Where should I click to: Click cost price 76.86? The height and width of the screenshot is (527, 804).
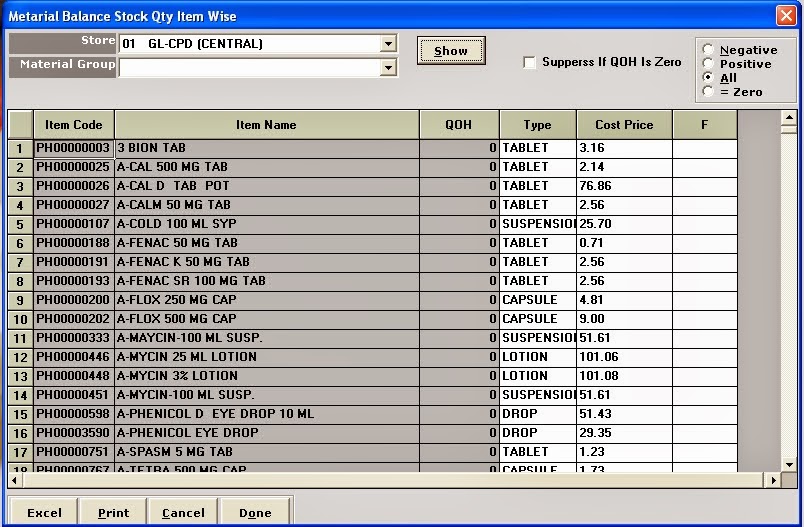(625, 186)
